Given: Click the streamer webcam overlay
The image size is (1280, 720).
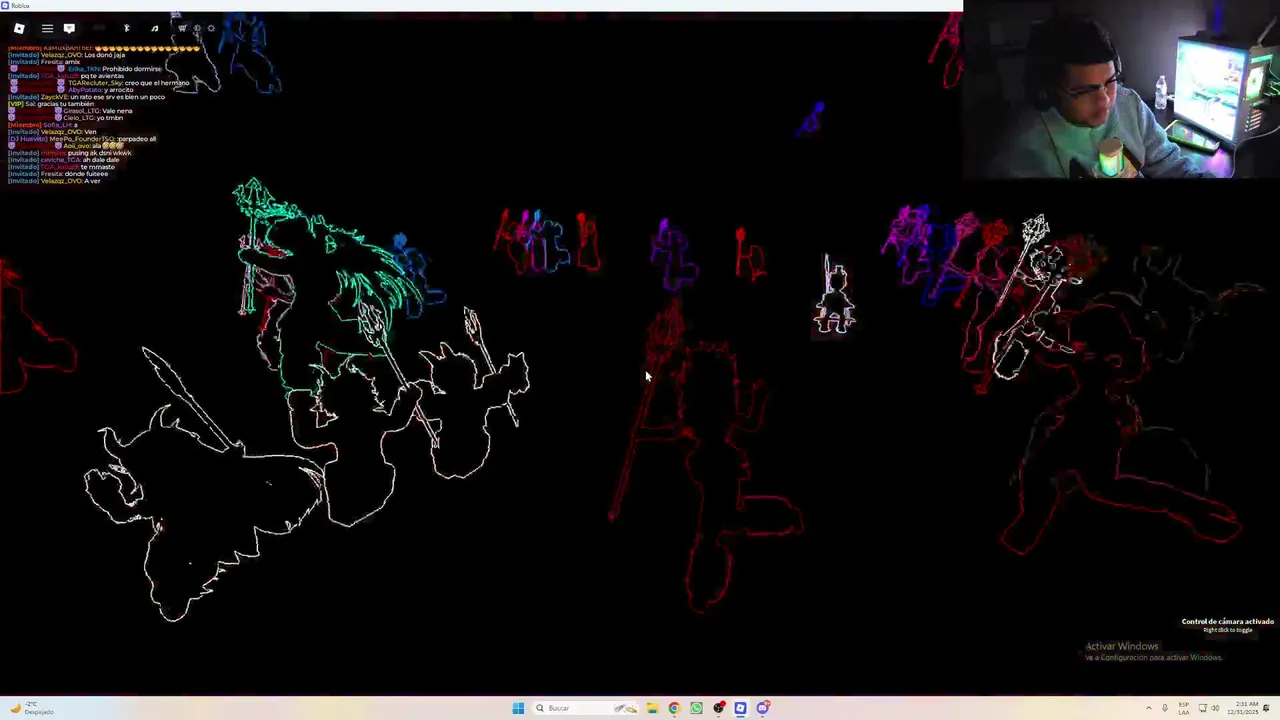Looking at the screenshot, I should pos(1121,89).
